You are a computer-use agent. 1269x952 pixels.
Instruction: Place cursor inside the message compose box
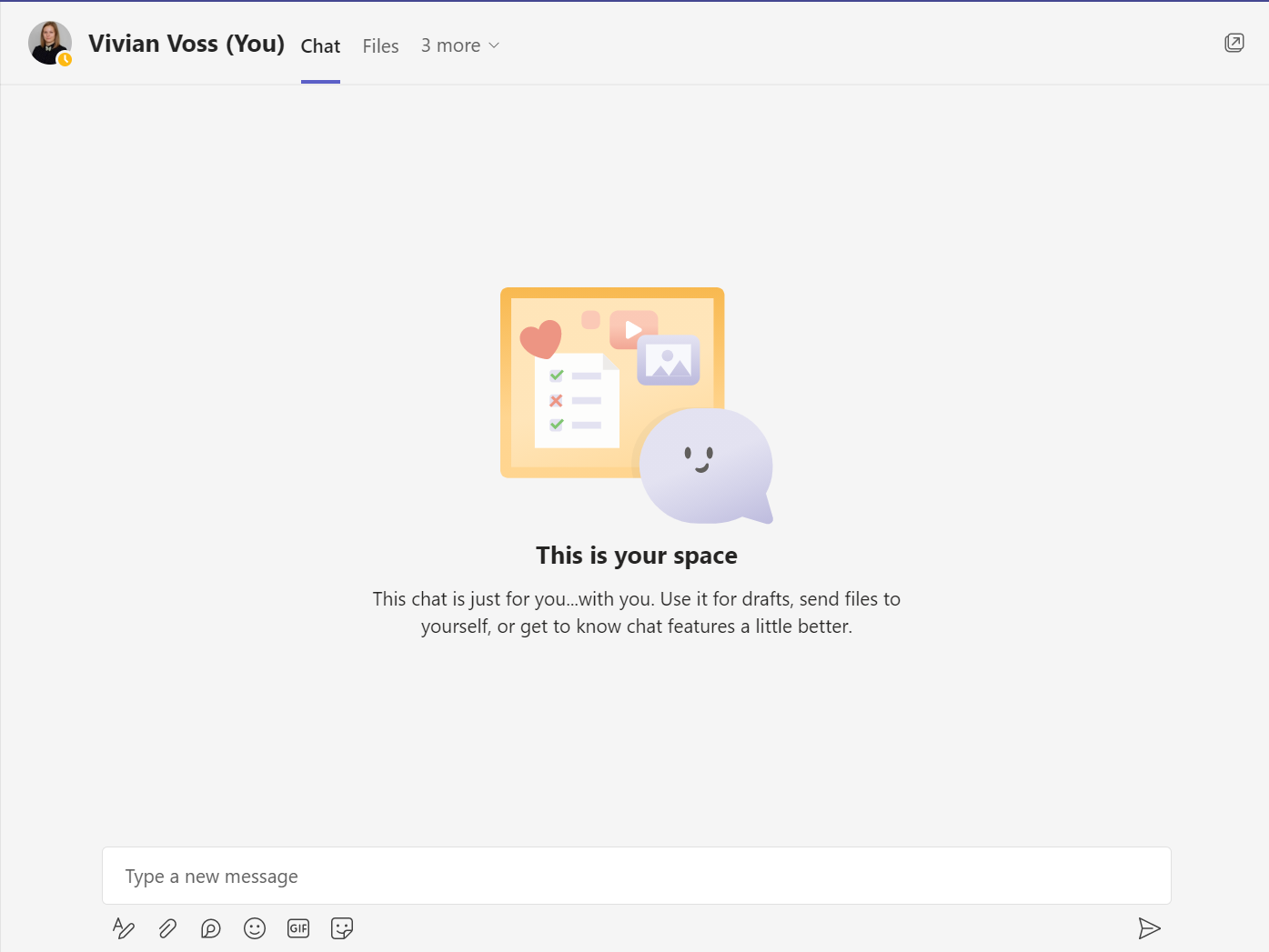pyautogui.click(x=637, y=876)
